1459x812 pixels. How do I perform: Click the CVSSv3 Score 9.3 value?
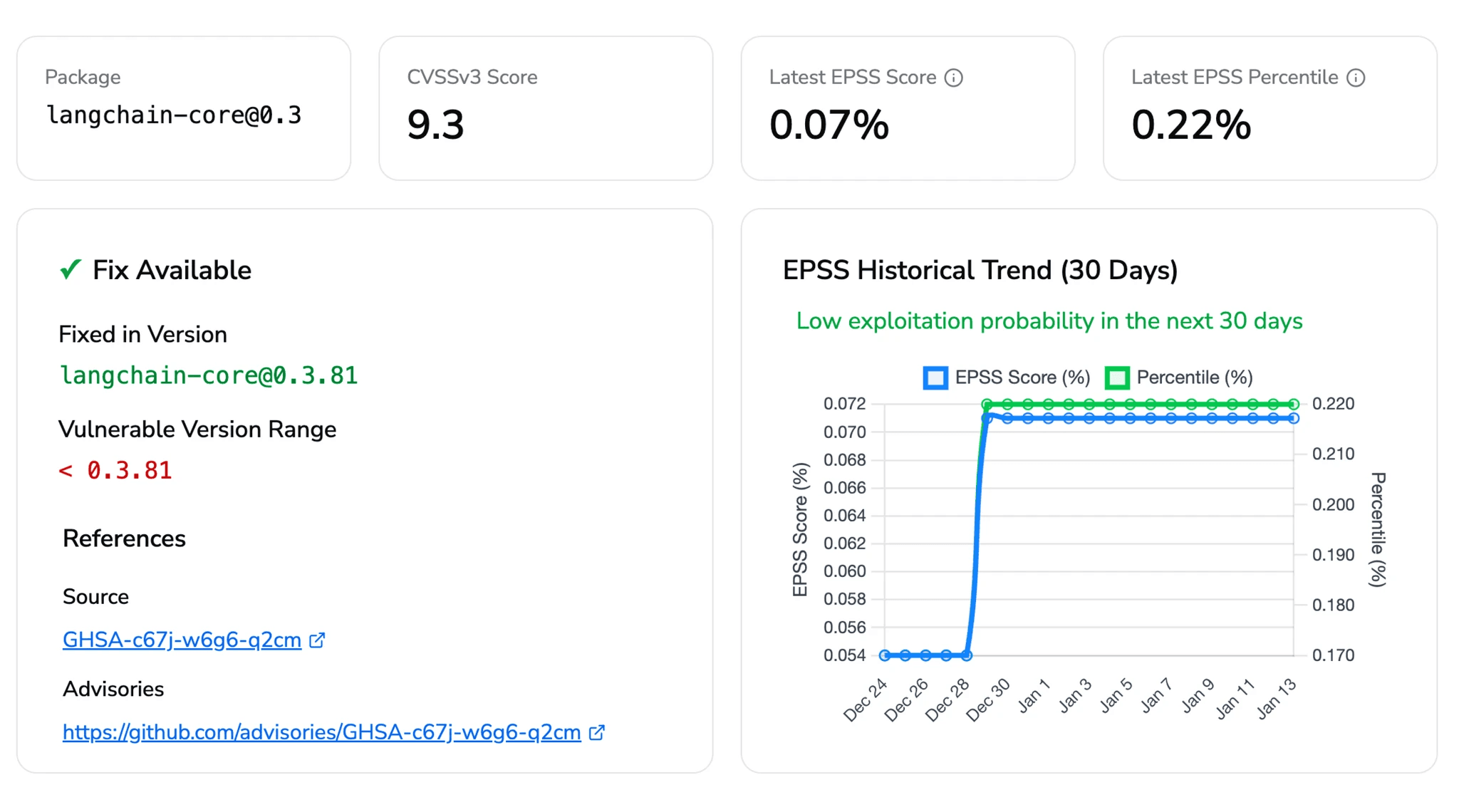point(435,125)
